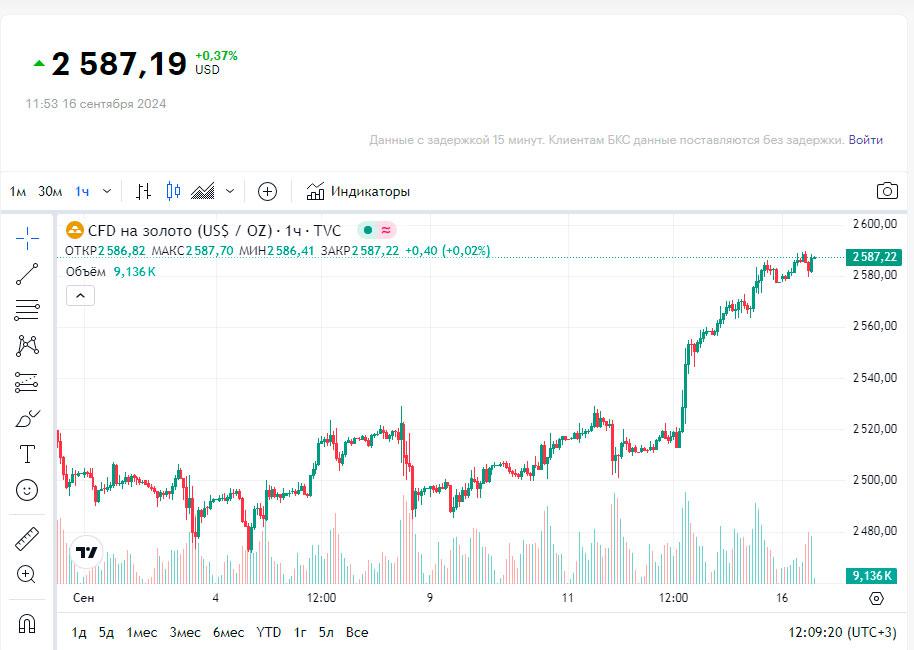Select the text annotation tool

tap(27, 454)
